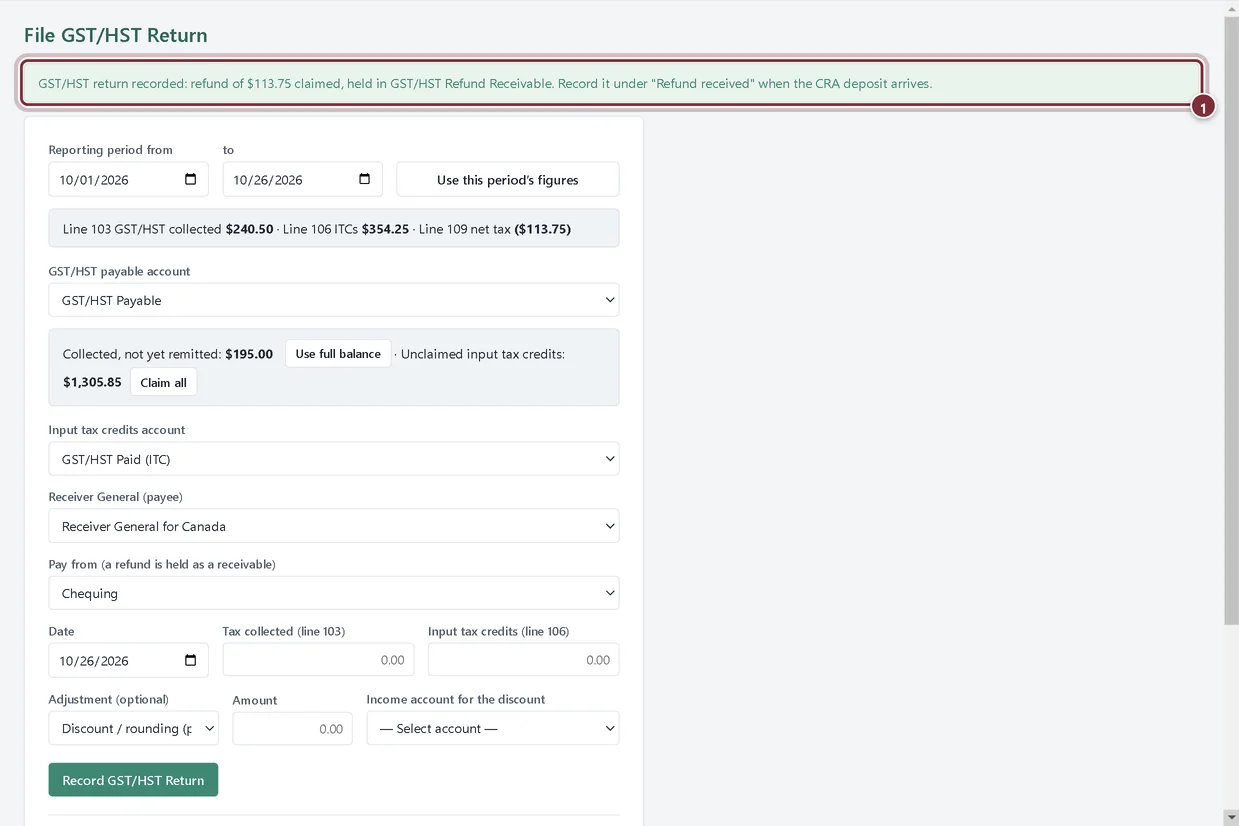Open calendar picker for reporting period end date

pyautogui.click(x=364, y=180)
